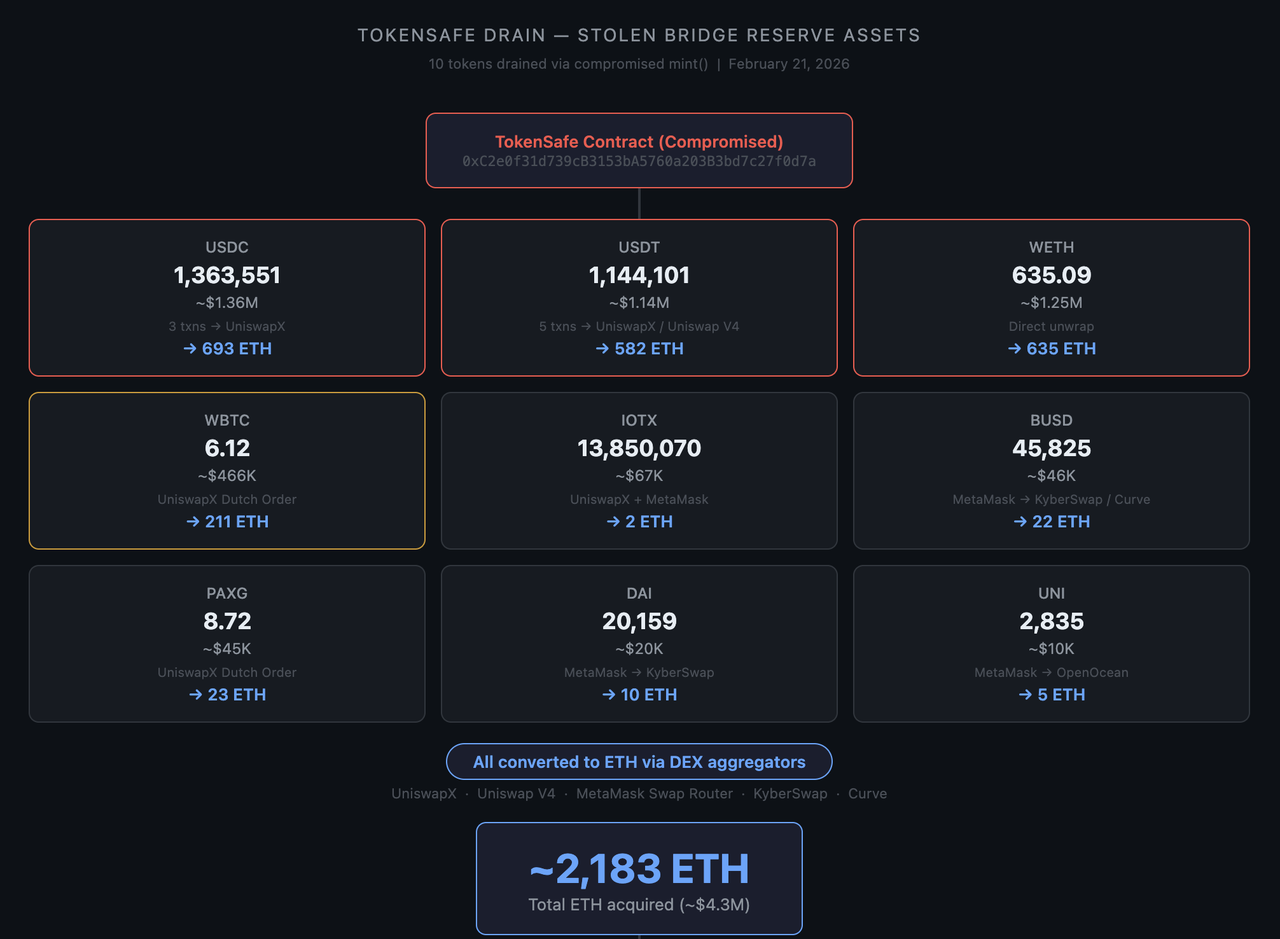
Task: Click the All converted to ETH pill
Action: (x=639, y=762)
